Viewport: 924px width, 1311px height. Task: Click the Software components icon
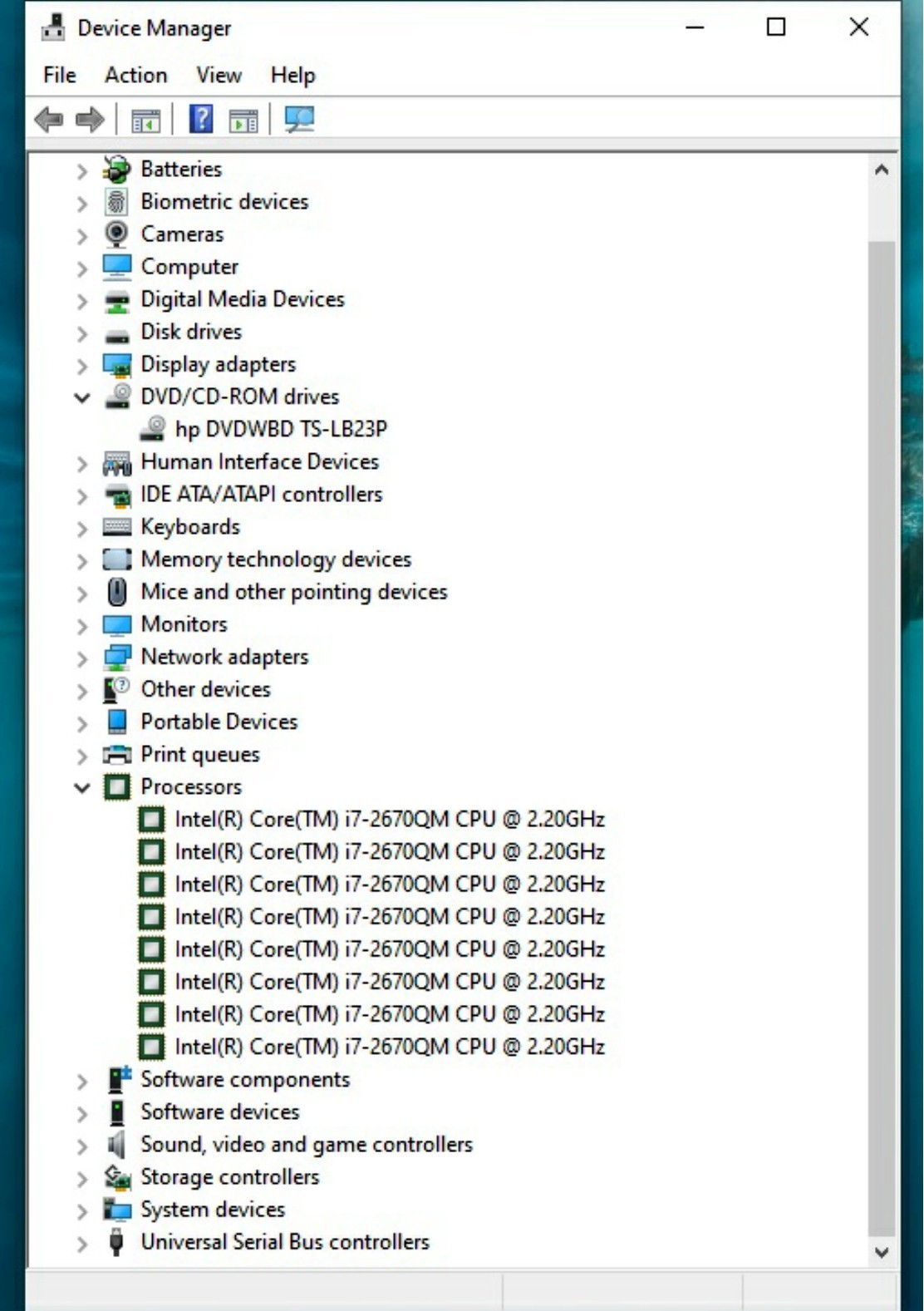[118, 1079]
